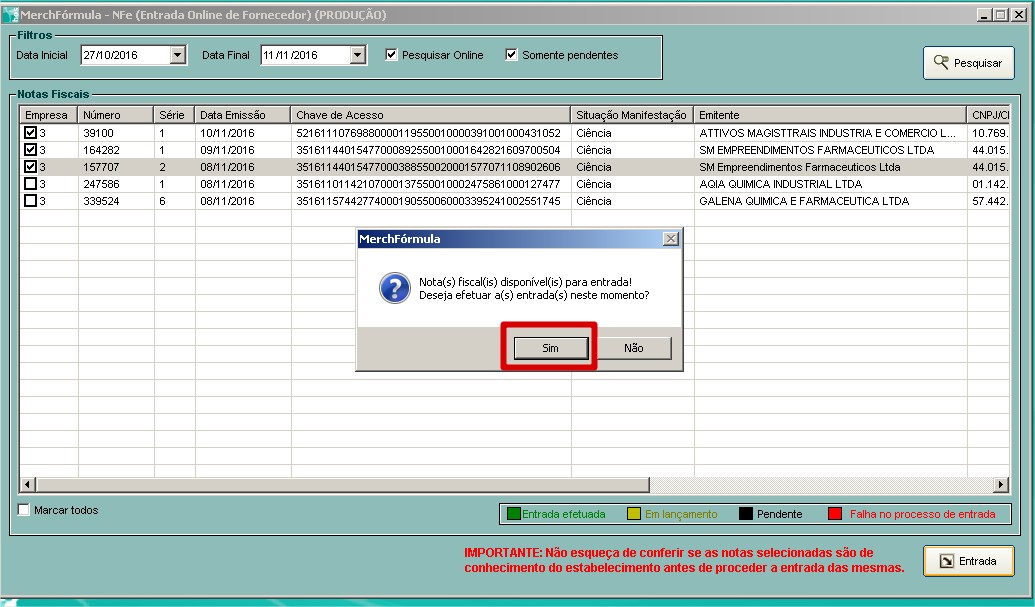The width and height of the screenshot is (1035, 607).
Task: Click the Chave de Acesso column header
Action: click(x=430, y=115)
